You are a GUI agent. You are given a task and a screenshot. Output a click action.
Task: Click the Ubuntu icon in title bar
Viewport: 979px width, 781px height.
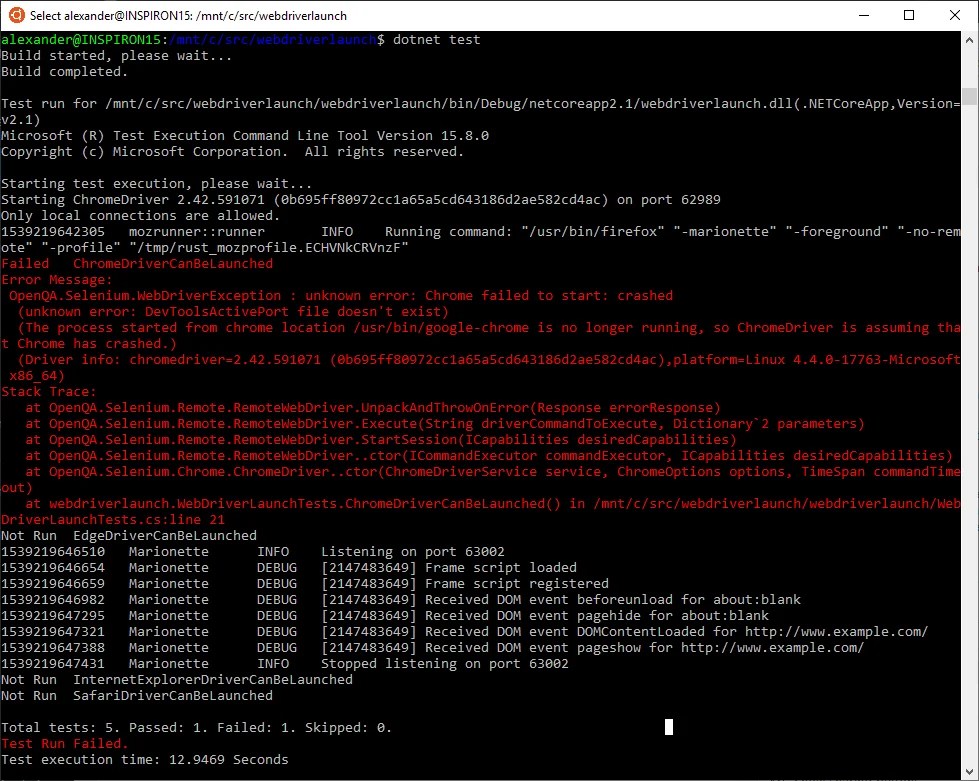[x=16, y=15]
